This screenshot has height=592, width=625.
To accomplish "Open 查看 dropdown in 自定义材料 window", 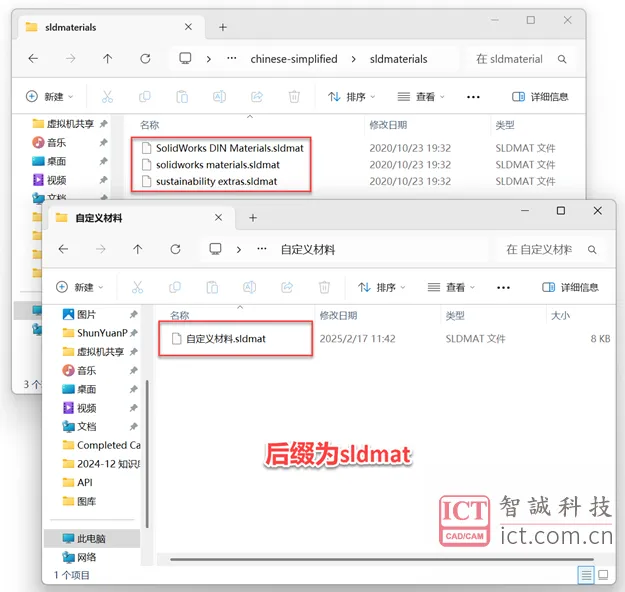I will pyautogui.click(x=451, y=287).
